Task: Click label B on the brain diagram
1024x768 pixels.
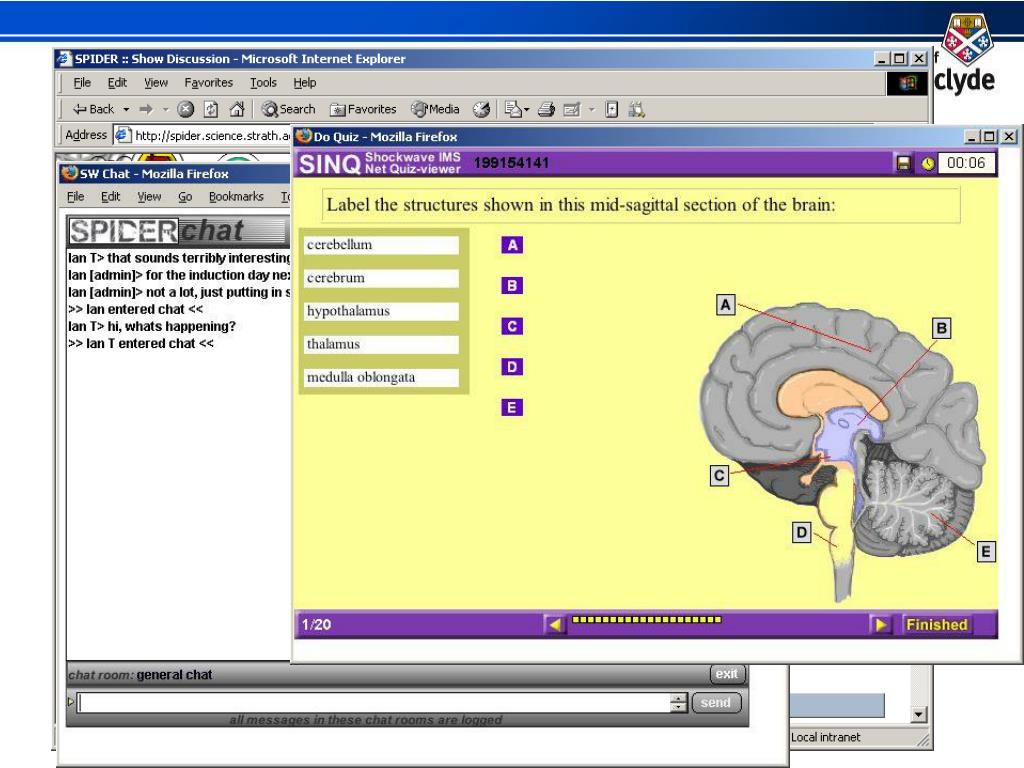Action: 942,328
